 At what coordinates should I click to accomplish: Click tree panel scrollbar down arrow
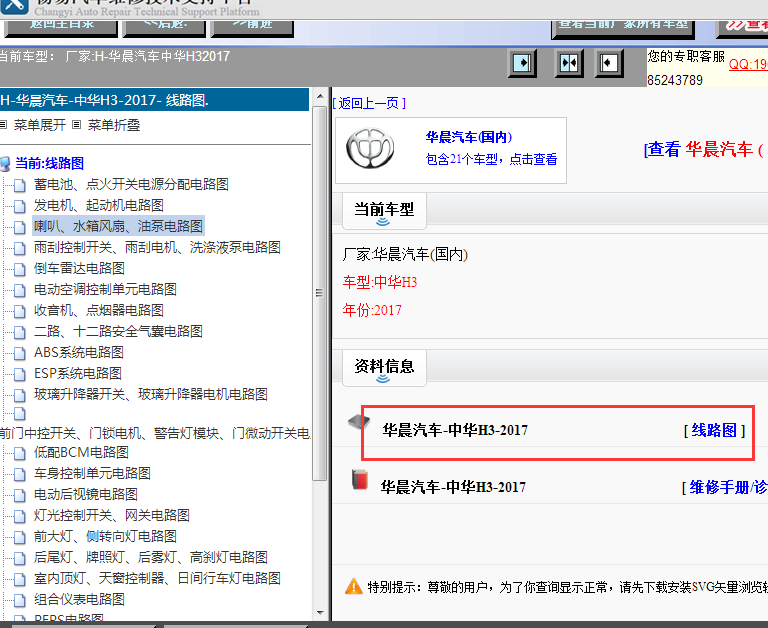point(320,613)
